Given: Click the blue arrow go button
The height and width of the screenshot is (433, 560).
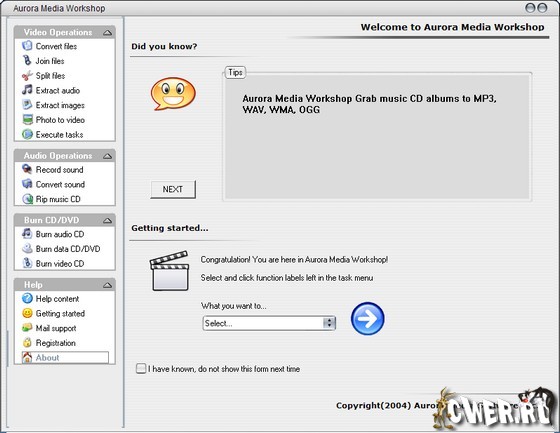Looking at the screenshot, I should point(368,318).
